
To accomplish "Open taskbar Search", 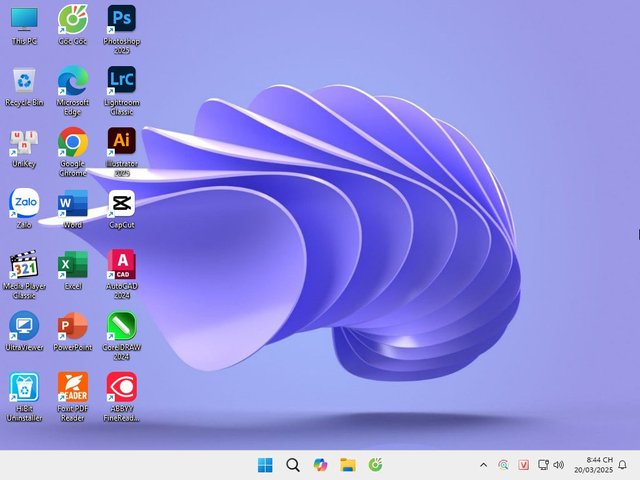I will (x=293, y=465).
